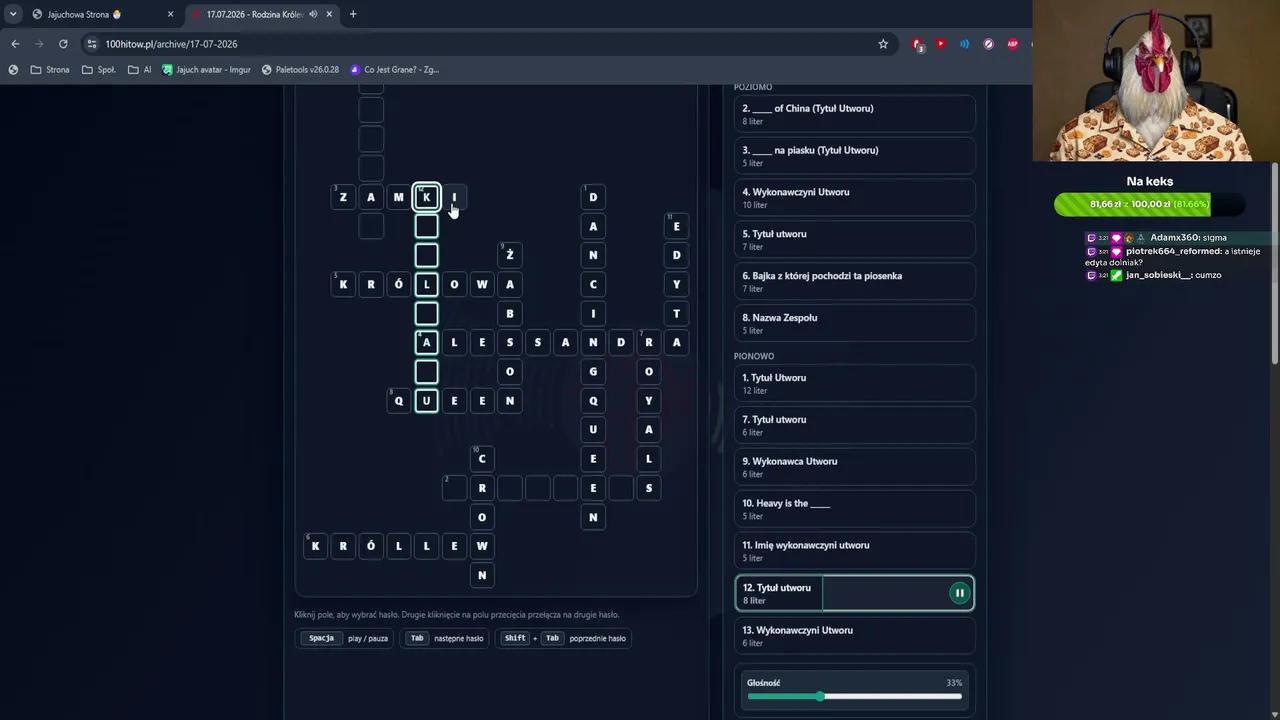Select clue 2 of China
This screenshot has height=720, width=1280.
(x=854, y=114)
